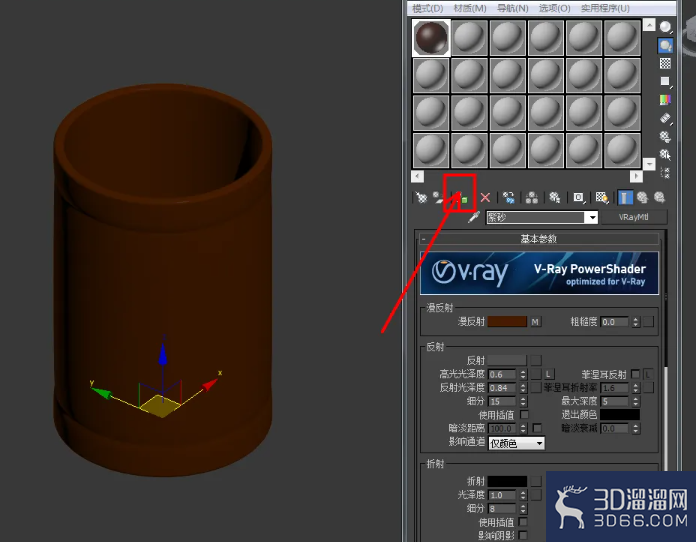Click the 反射 color map button
696x542 pixels.
(536, 360)
